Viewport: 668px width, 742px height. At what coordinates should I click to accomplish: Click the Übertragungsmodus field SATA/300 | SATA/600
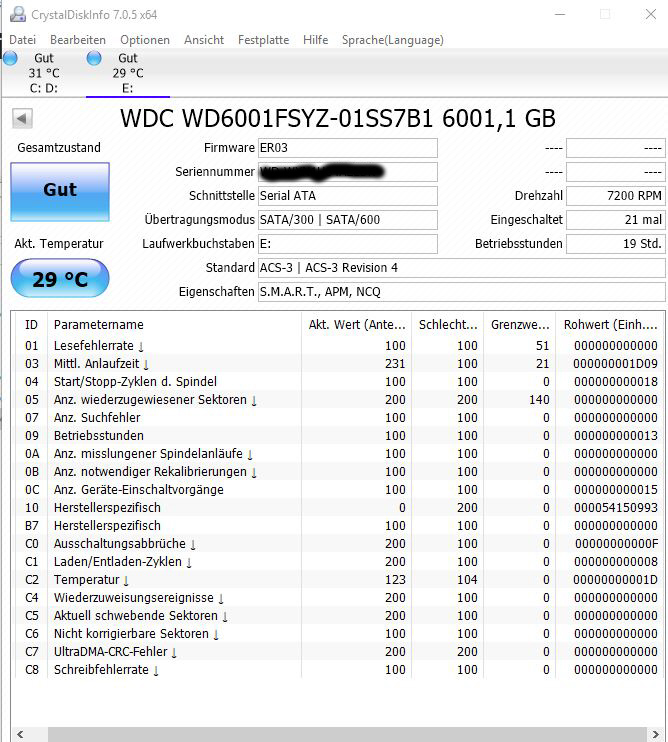pos(348,220)
